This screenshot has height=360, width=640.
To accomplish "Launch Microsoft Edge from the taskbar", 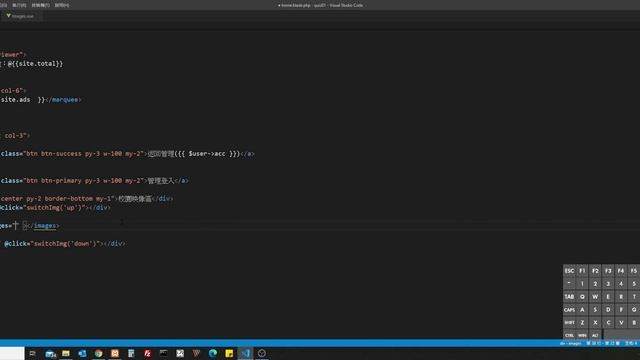I will coord(213,353).
